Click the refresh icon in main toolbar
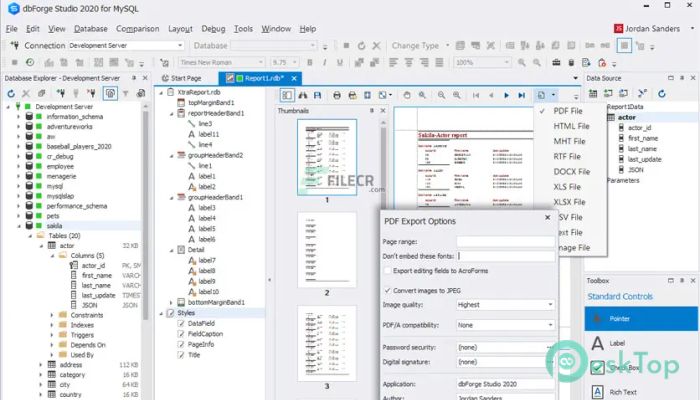The width and height of the screenshot is (700, 400). 361,46
